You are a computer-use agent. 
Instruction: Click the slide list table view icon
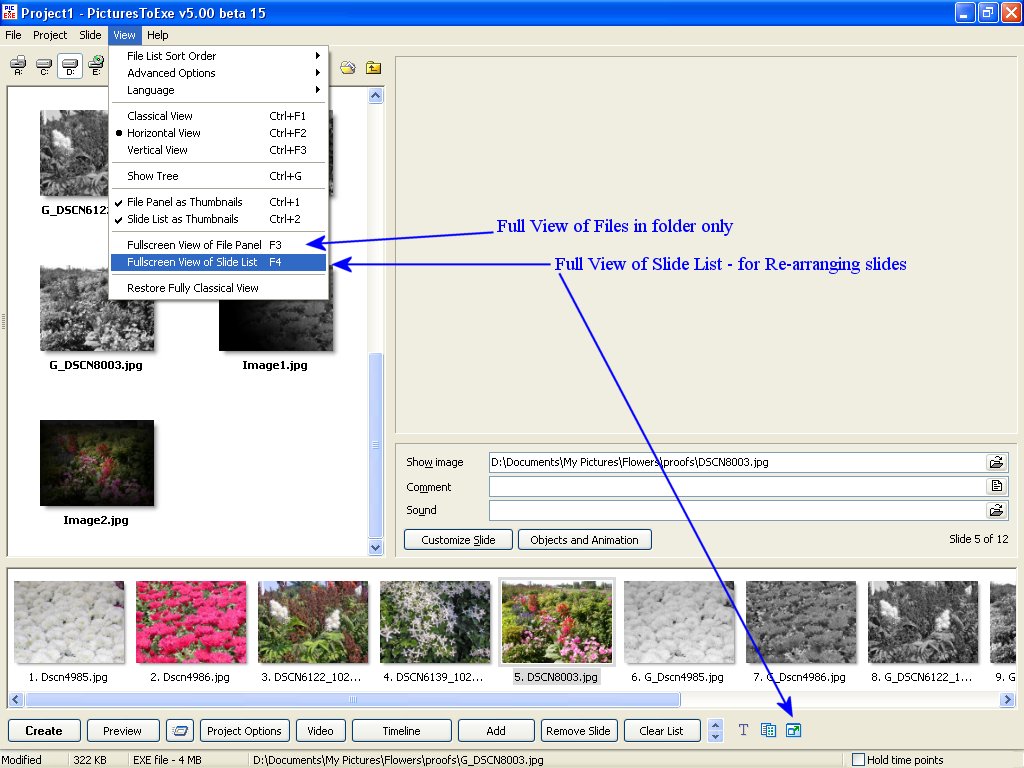tap(768, 730)
